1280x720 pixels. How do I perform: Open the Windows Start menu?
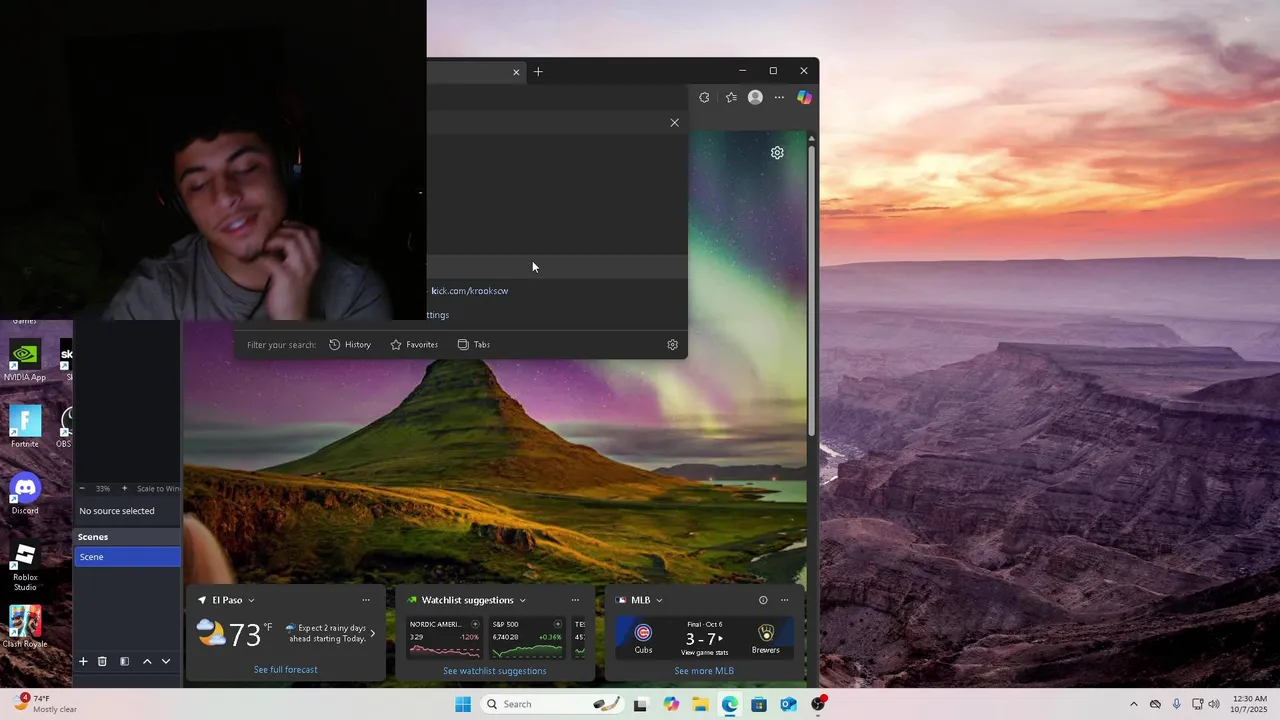(463, 704)
